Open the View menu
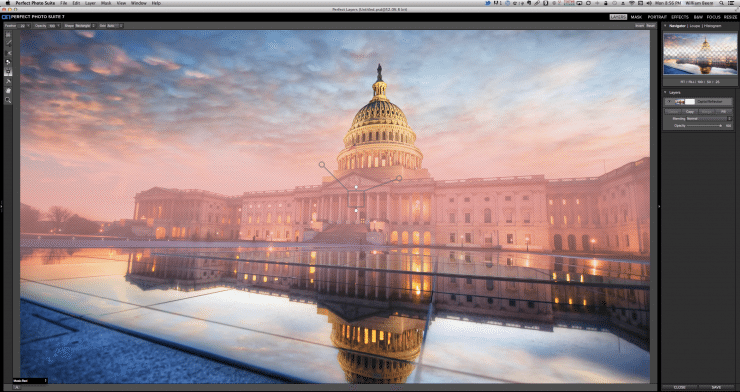Image resolution: width=740 pixels, height=392 pixels. click(x=121, y=3)
